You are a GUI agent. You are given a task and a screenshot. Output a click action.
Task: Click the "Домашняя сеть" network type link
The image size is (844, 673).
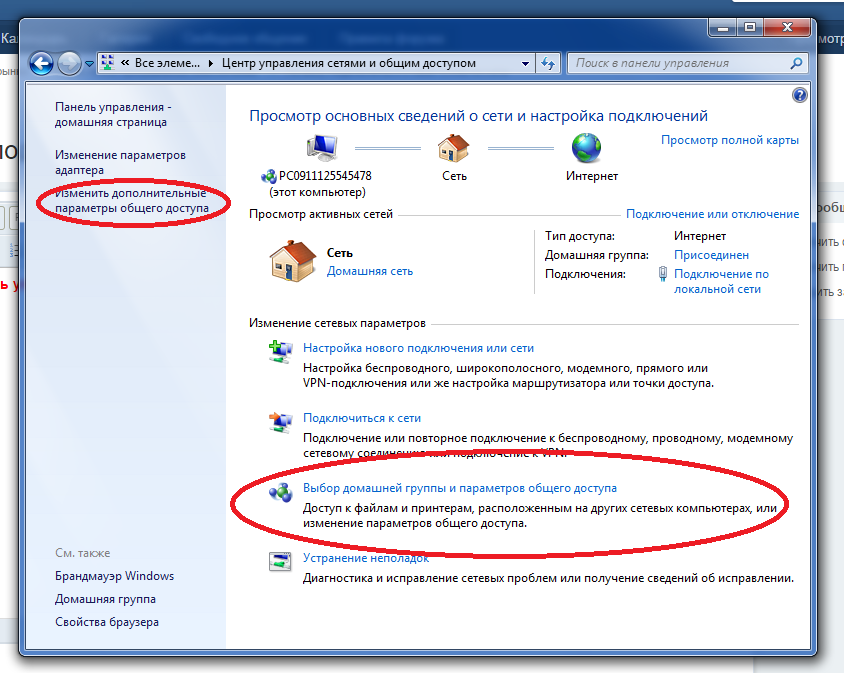point(370,271)
